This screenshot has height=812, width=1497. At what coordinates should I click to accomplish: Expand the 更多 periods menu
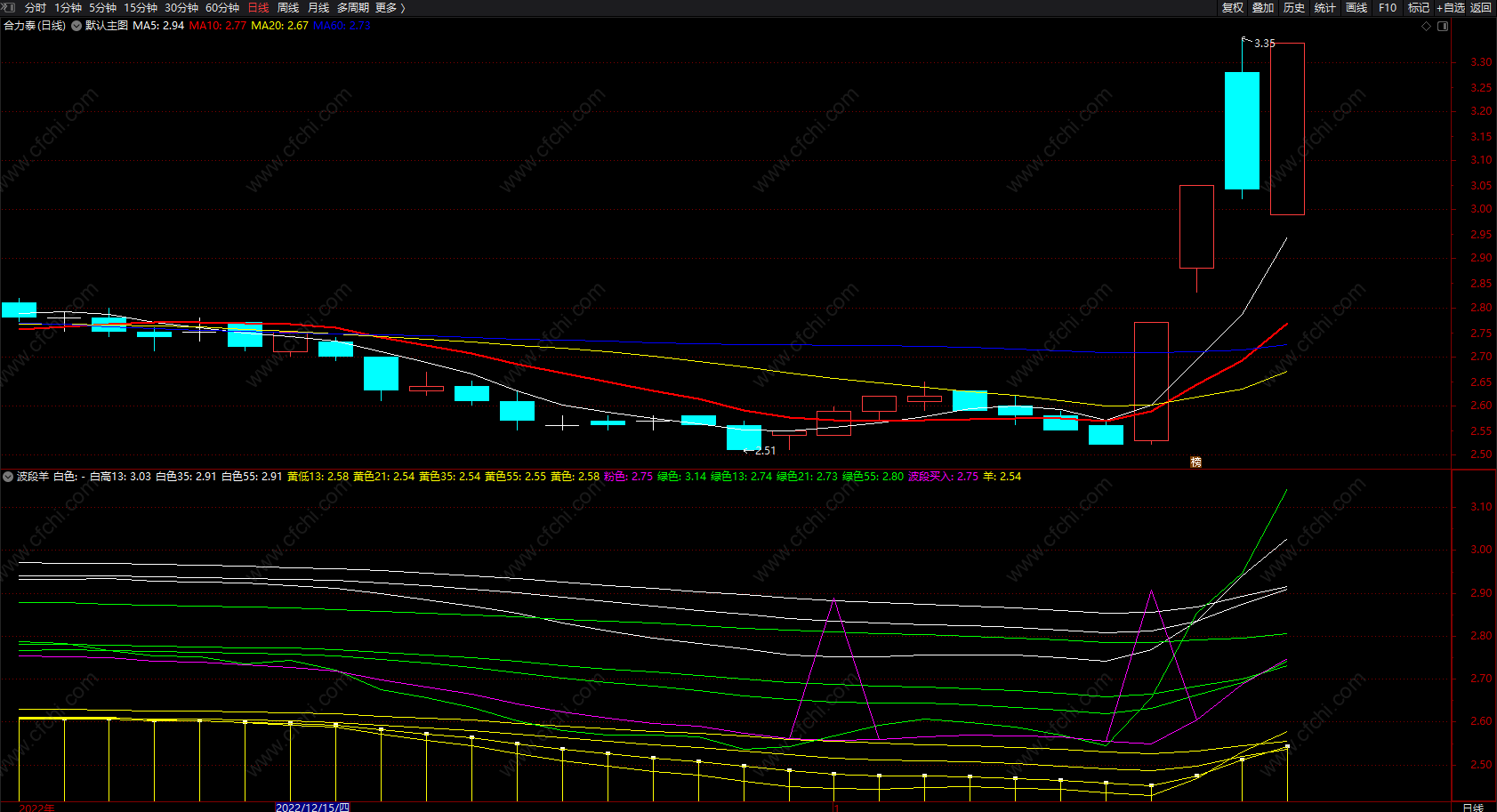point(390,7)
